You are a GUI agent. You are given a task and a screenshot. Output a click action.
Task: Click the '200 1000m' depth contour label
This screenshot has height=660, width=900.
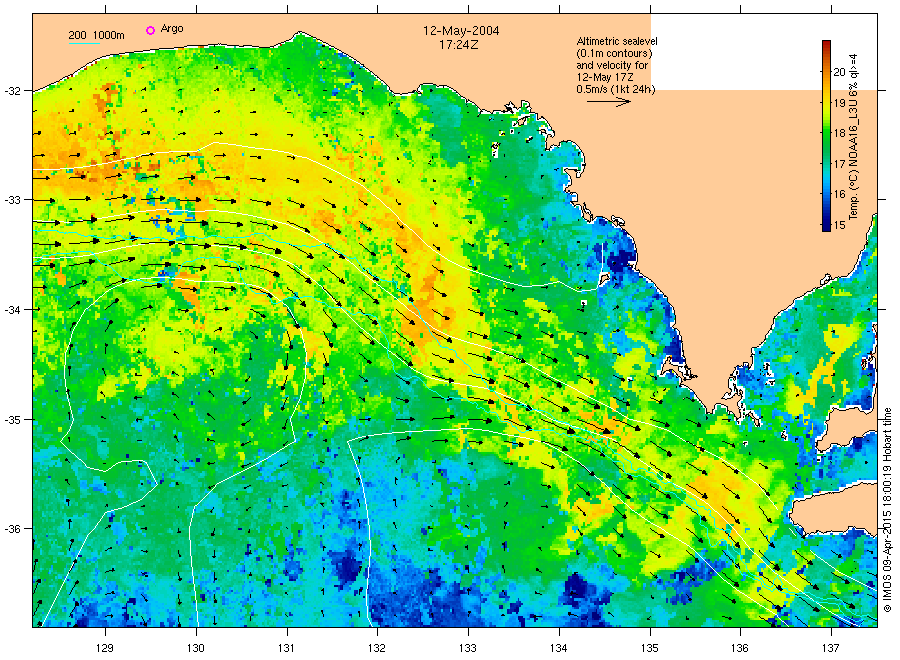96,36
